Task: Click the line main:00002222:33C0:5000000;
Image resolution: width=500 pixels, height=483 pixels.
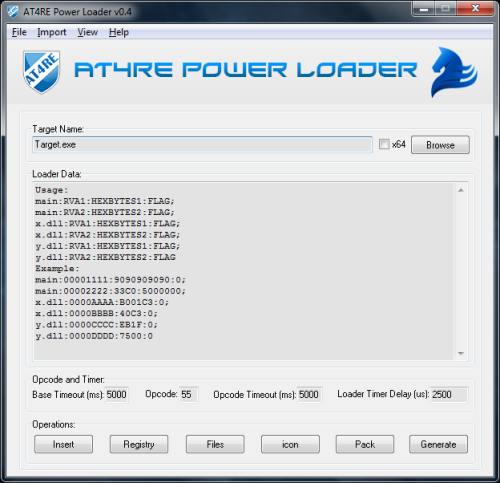Action: (110, 291)
